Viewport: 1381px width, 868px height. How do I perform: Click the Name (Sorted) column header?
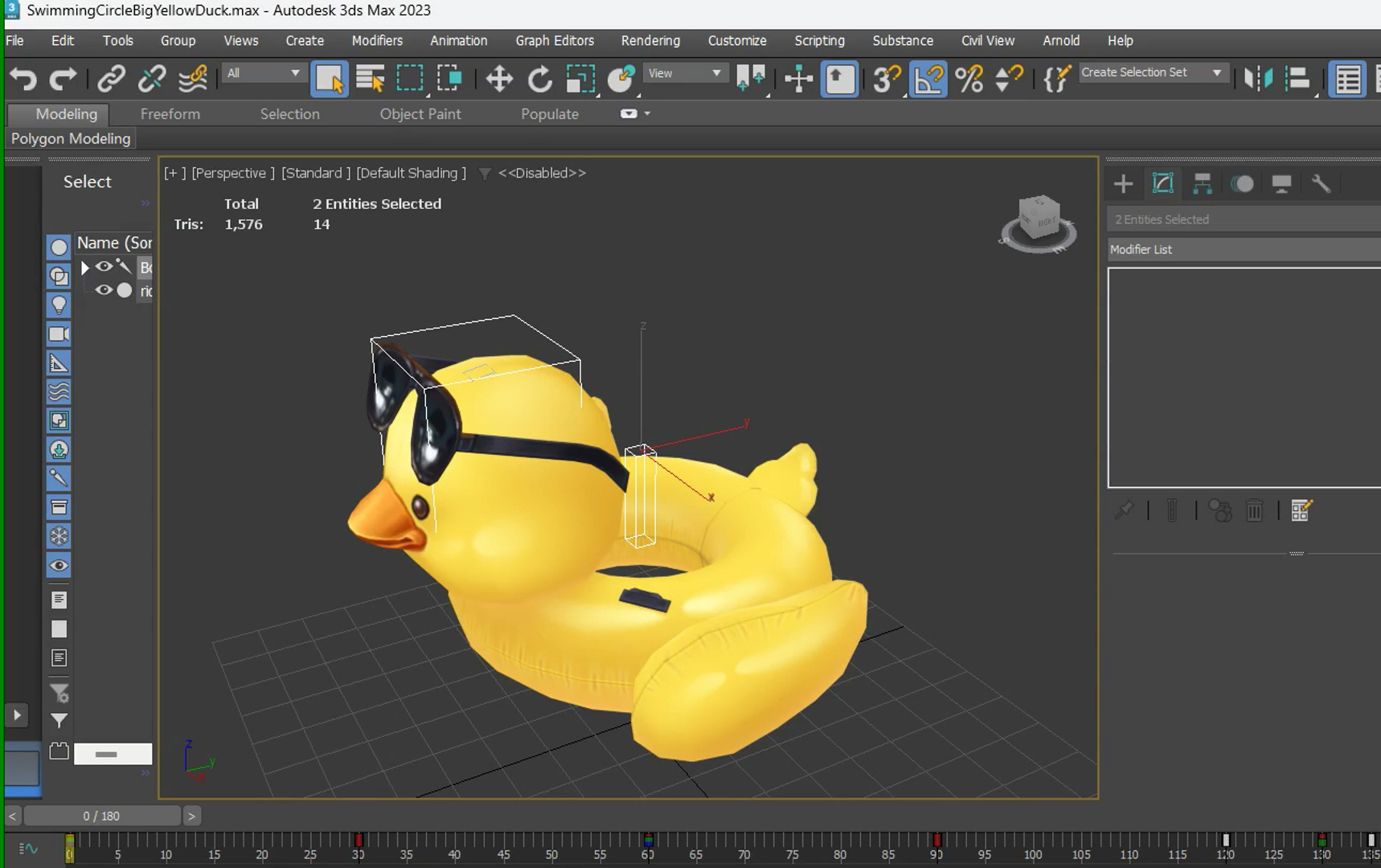pyautogui.click(x=114, y=243)
